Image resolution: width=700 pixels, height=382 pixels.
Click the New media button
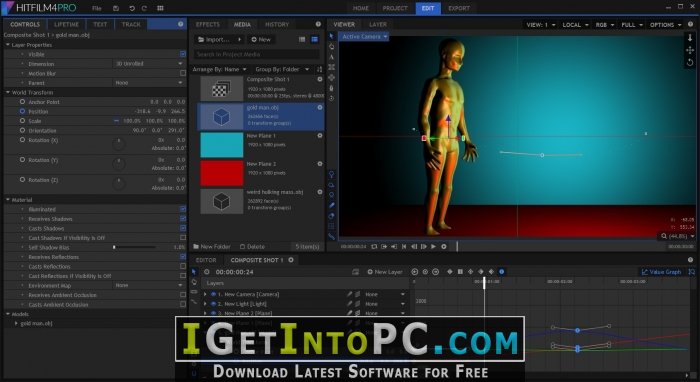(261, 39)
